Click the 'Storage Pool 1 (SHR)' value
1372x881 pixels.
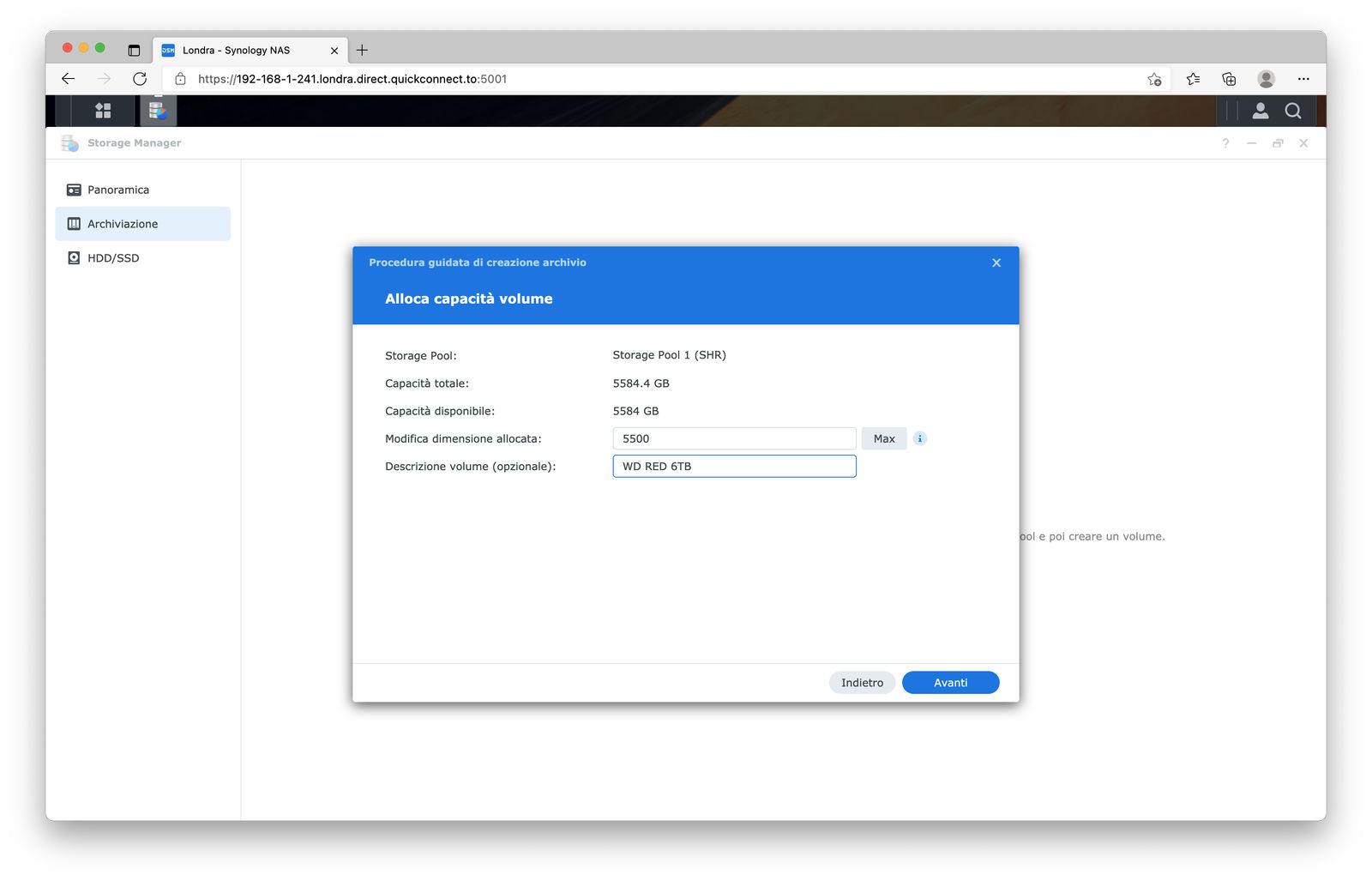(x=669, y=355)
